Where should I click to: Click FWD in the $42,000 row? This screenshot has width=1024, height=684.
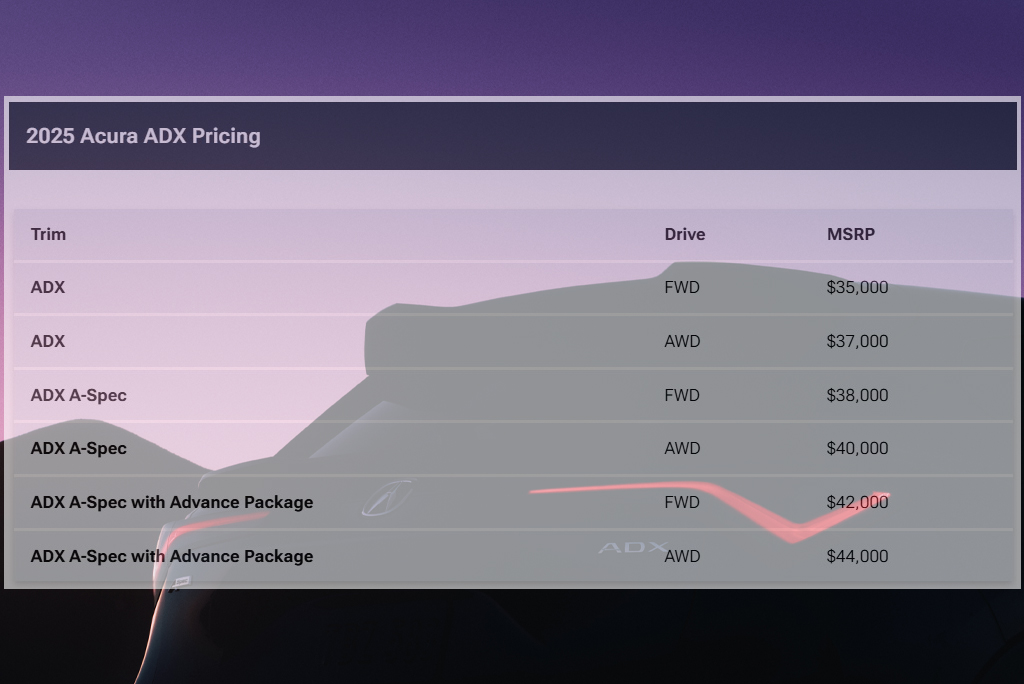tap(682, 502)
